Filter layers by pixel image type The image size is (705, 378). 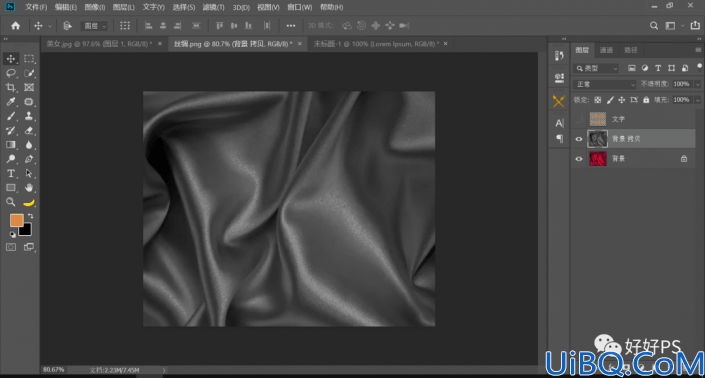[632, 68]
